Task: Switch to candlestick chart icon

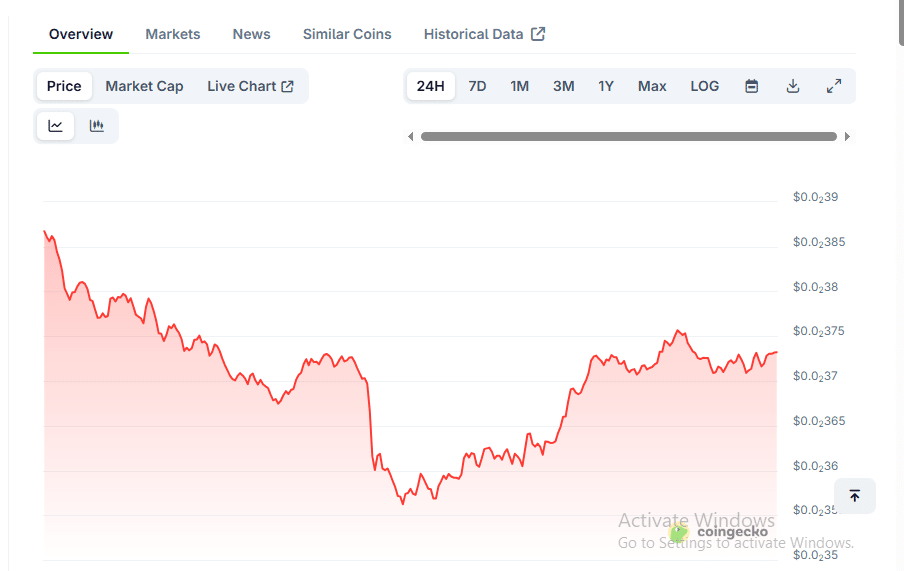Action: (97, 126)
